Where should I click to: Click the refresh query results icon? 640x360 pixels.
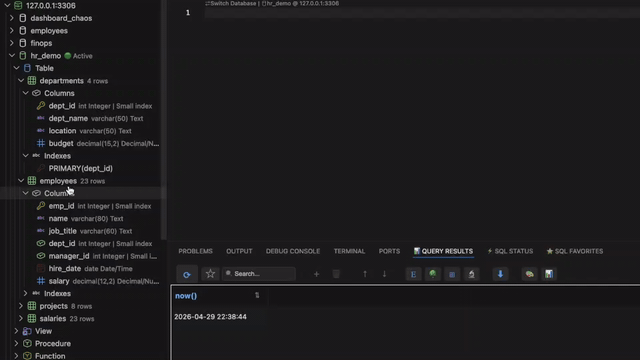pos(187,274)
